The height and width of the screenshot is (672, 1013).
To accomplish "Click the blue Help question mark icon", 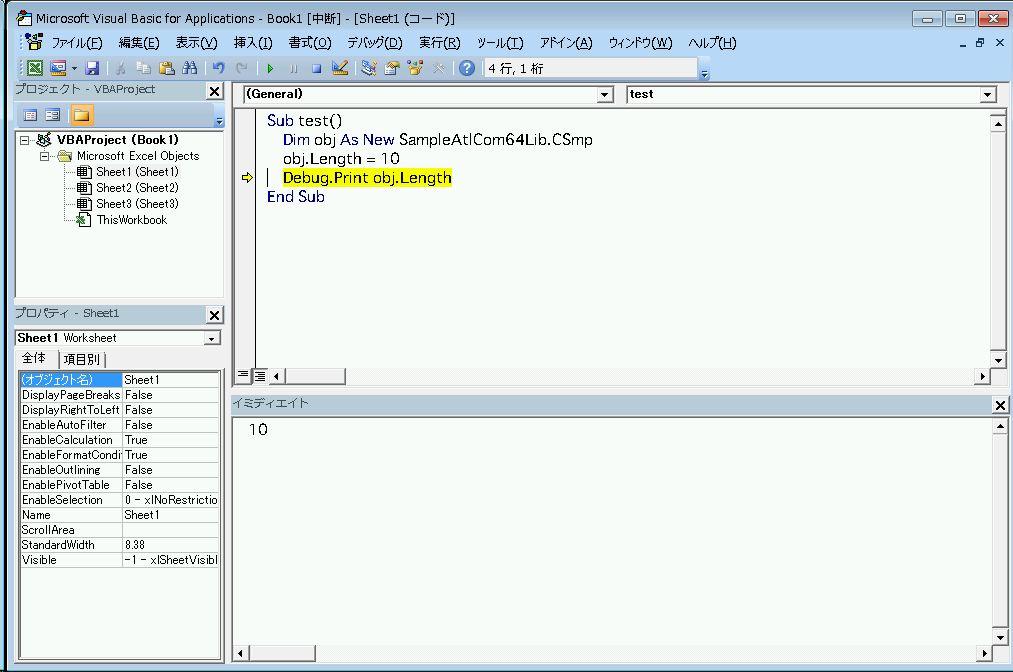I will 466,68.
